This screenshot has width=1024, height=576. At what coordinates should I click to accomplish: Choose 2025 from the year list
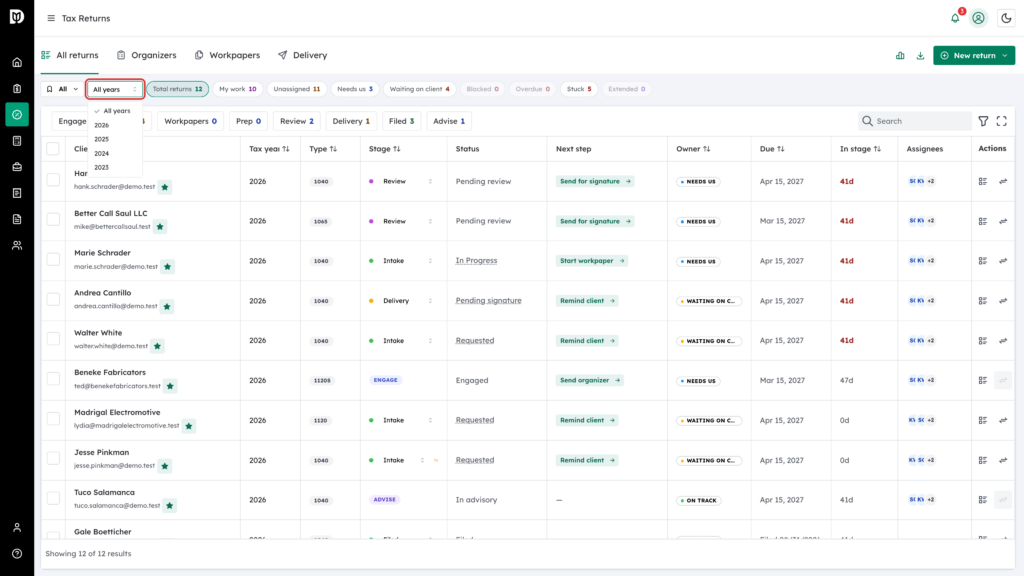click(101, 139)
